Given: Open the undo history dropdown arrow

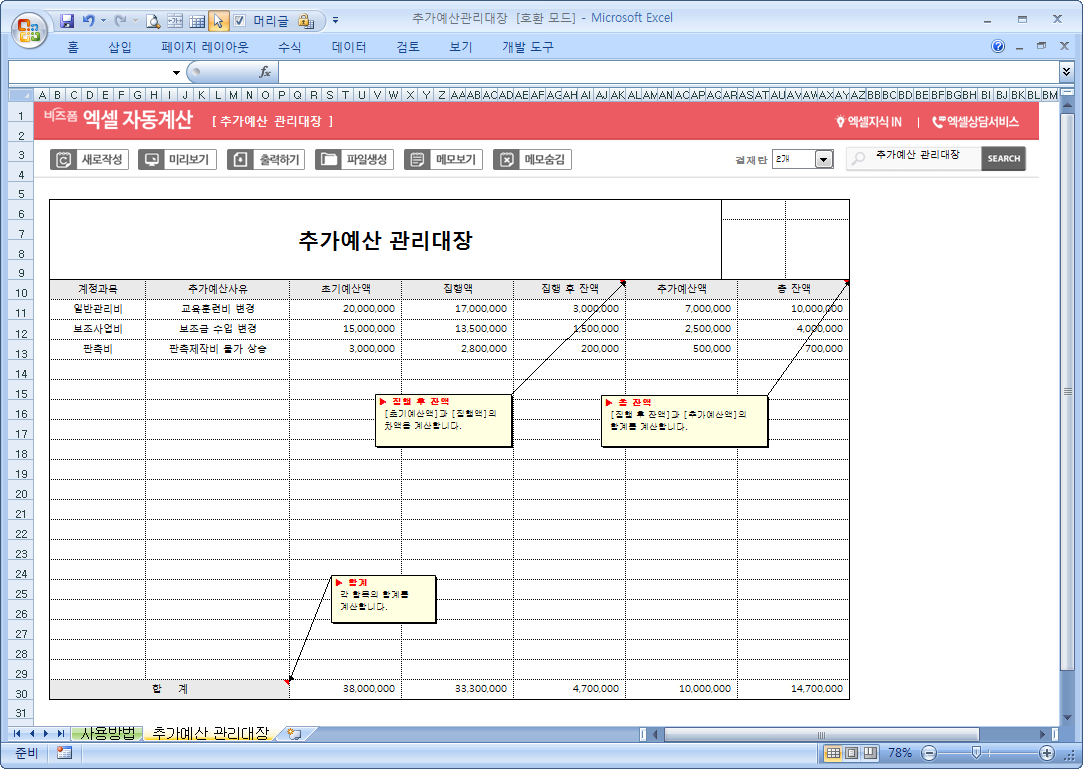Looking at the screenshot, I should coord(104,21).
